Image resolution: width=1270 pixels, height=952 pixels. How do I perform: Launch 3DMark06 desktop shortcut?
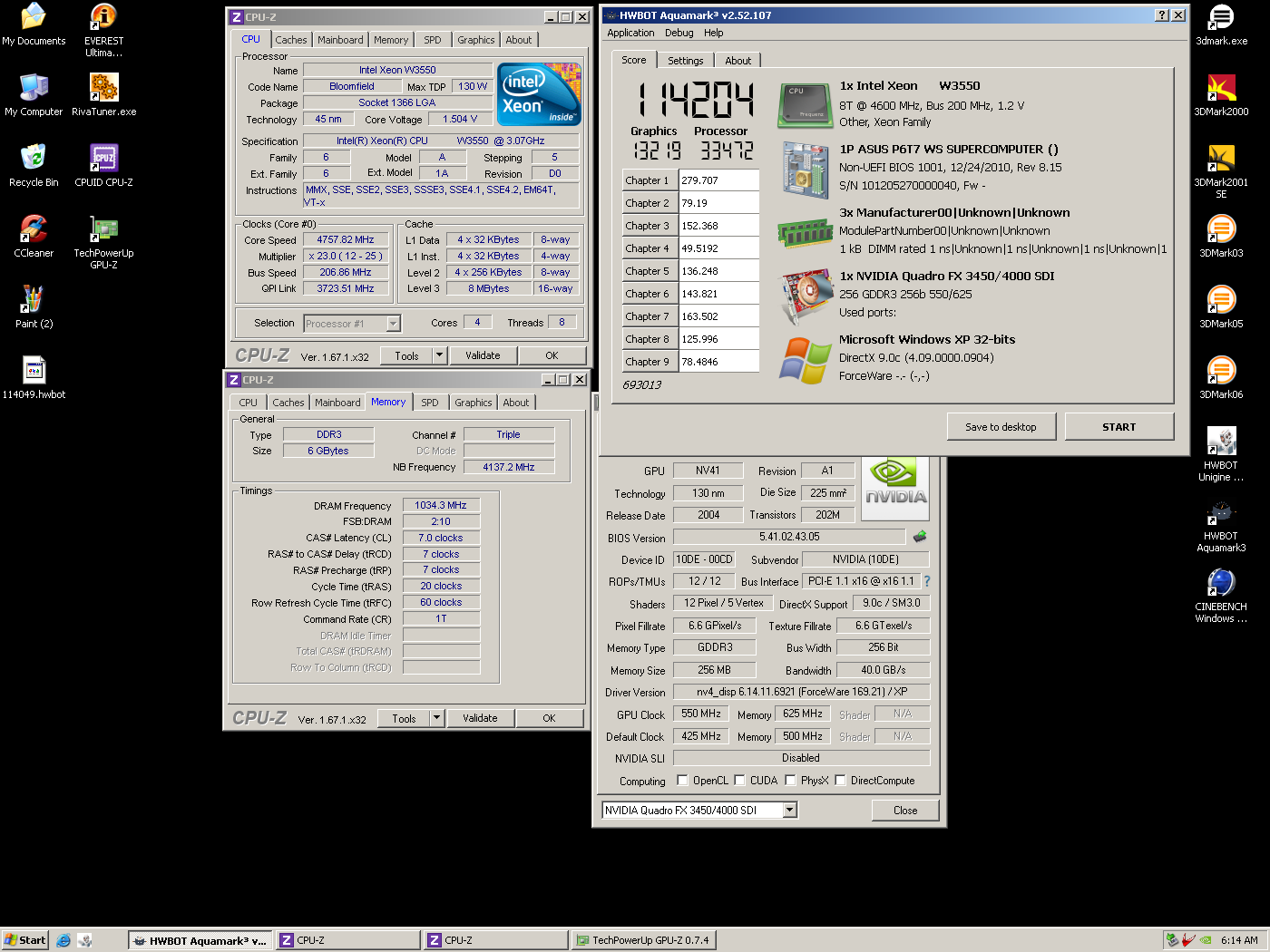pos(1221,378)
